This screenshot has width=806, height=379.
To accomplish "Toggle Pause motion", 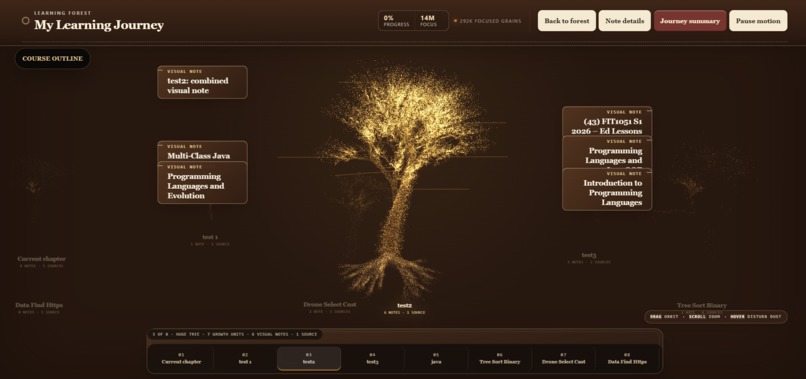I will (x=758, y=21).
